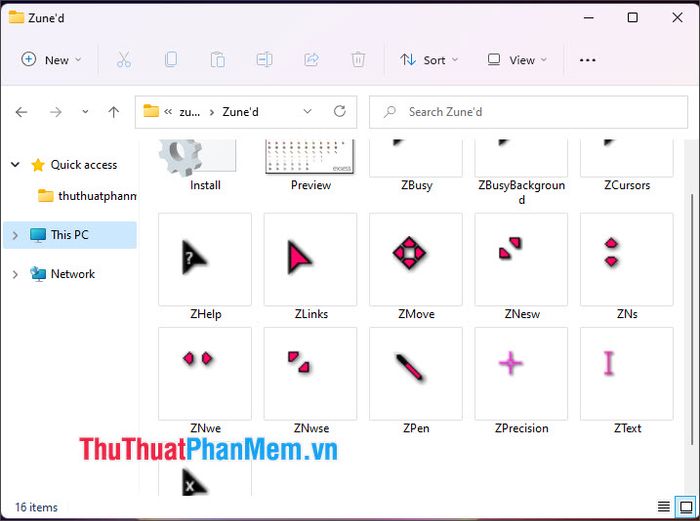This screenshot has width=700, height=521.
Task: Click the Rename icon in toolbar
Action: tap(264, 59)
